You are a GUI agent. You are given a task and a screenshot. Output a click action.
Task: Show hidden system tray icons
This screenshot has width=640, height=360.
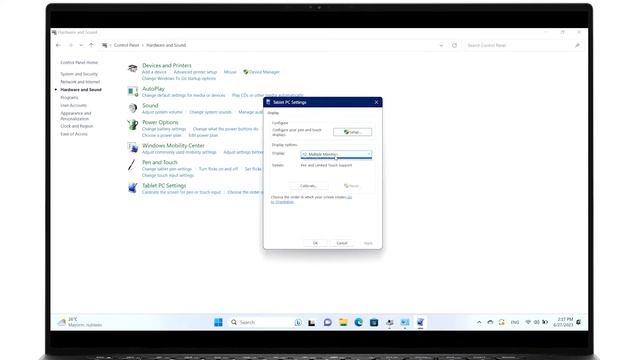pyautogui.click(x=479, y=322)
